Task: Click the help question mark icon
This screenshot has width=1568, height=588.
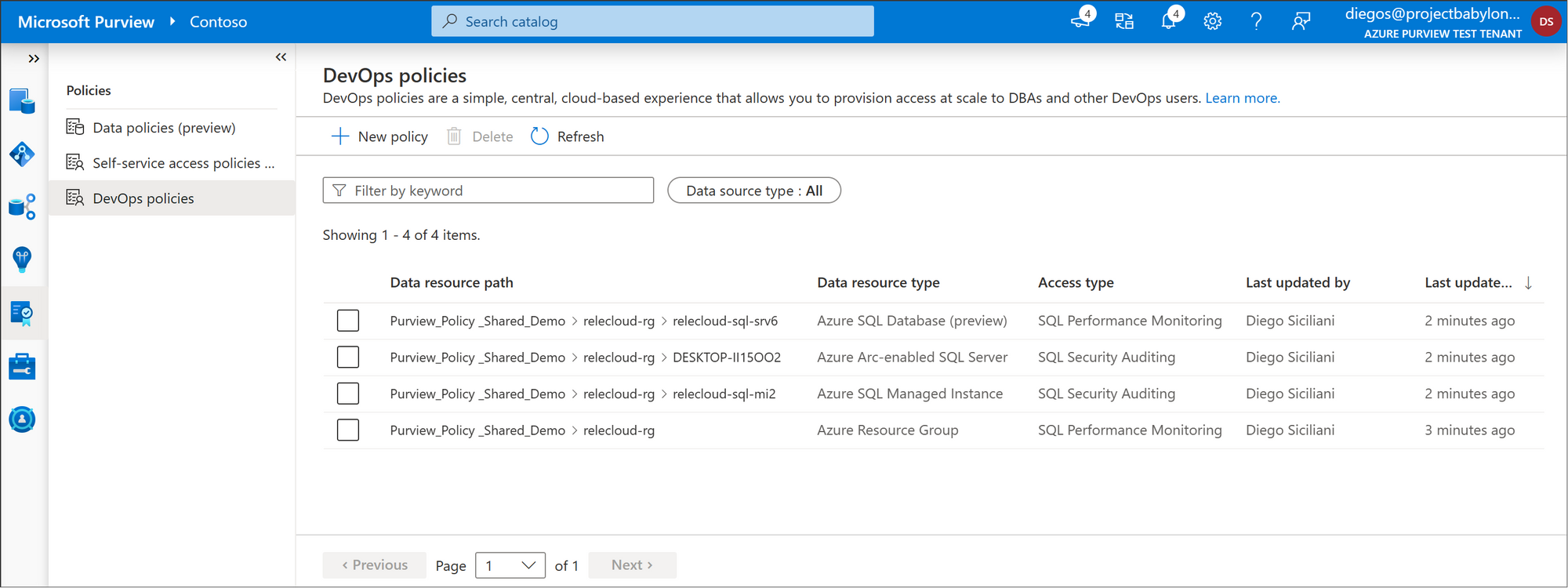Action: [x=1256, y=22]
